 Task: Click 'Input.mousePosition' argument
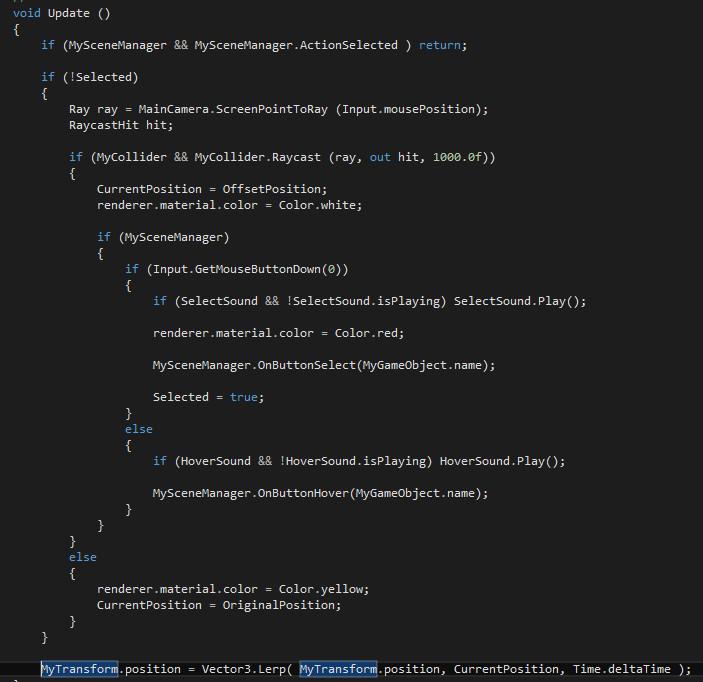(x=408, y=109)
